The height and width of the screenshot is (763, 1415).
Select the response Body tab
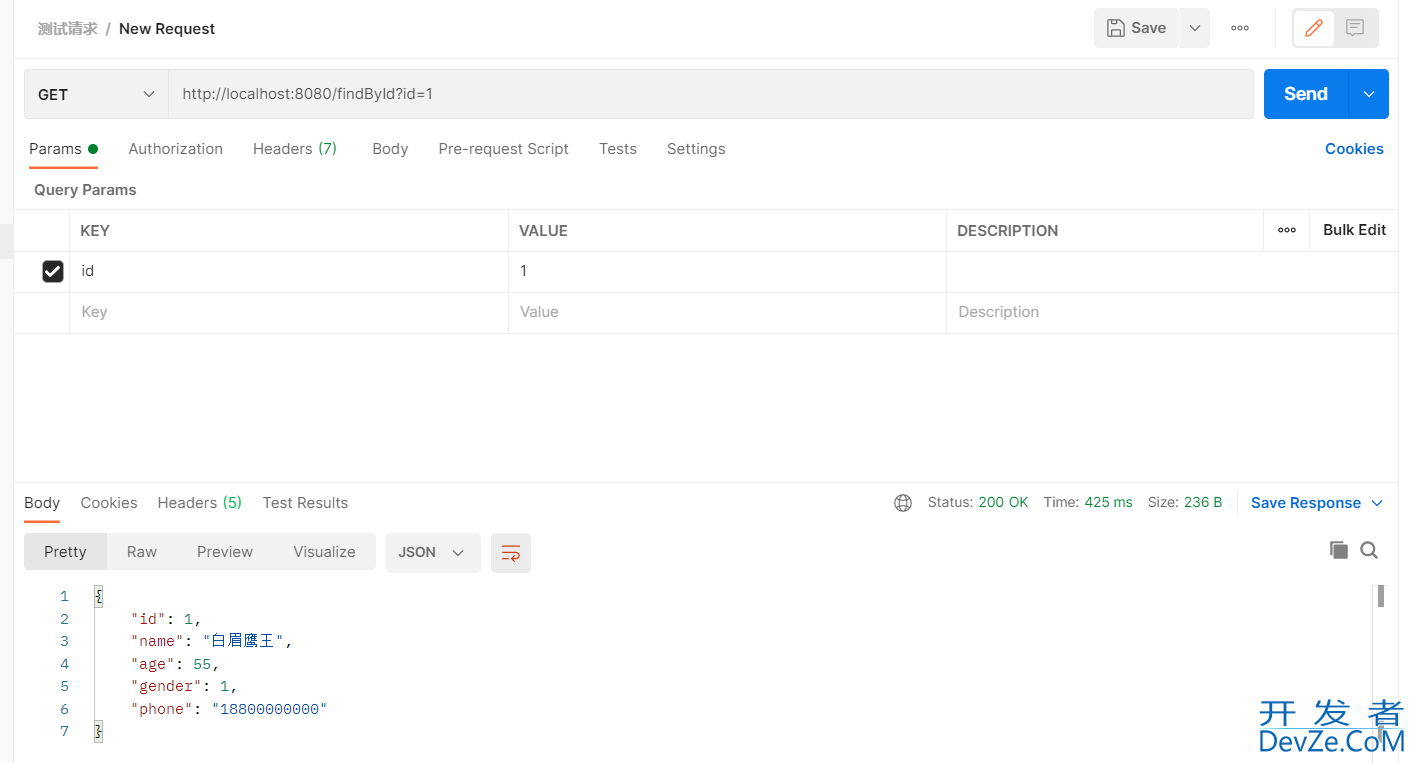coord(42,503)
